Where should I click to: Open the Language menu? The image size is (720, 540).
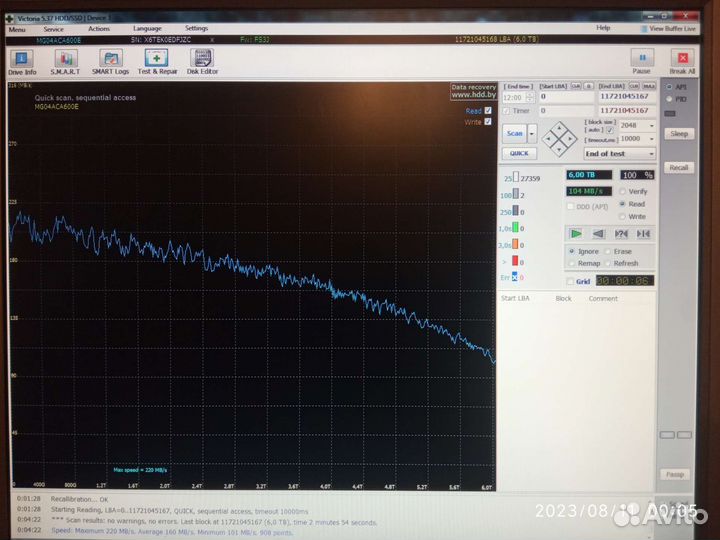click(146, 29)
